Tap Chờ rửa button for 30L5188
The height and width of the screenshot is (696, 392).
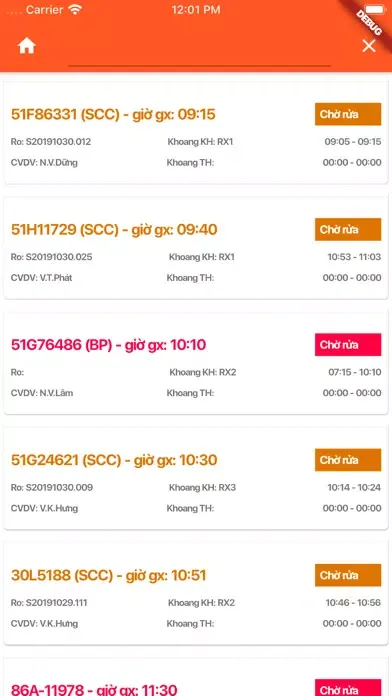click(x=348, y=575)
